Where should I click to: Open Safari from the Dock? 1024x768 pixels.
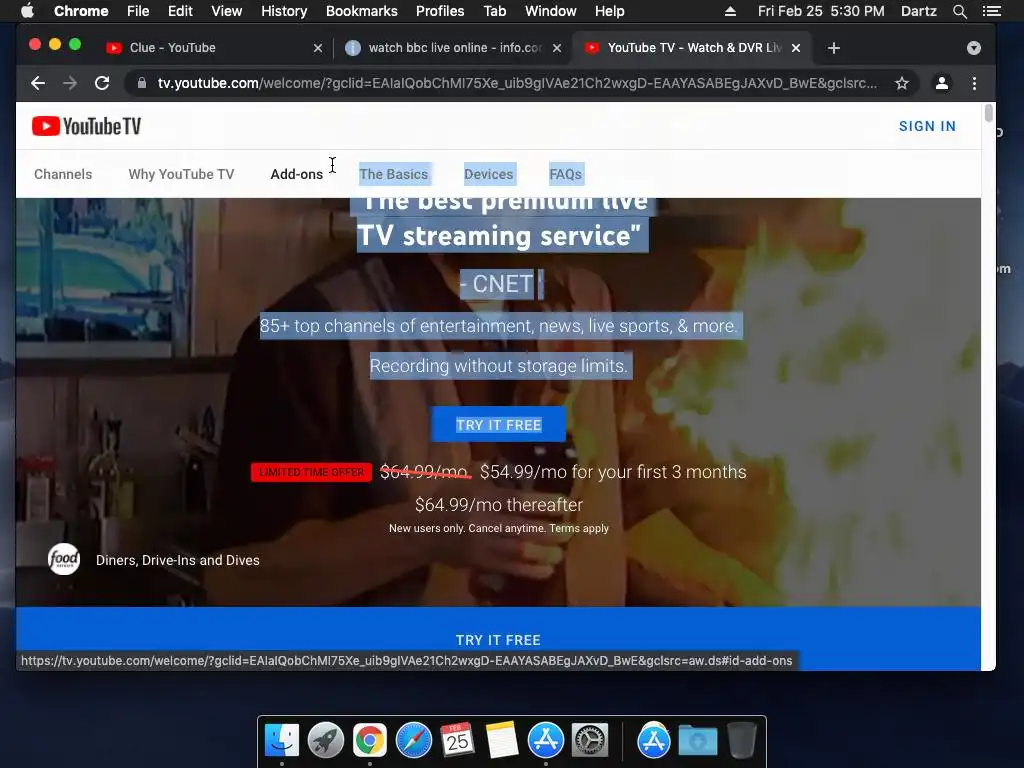coord(414,740)
